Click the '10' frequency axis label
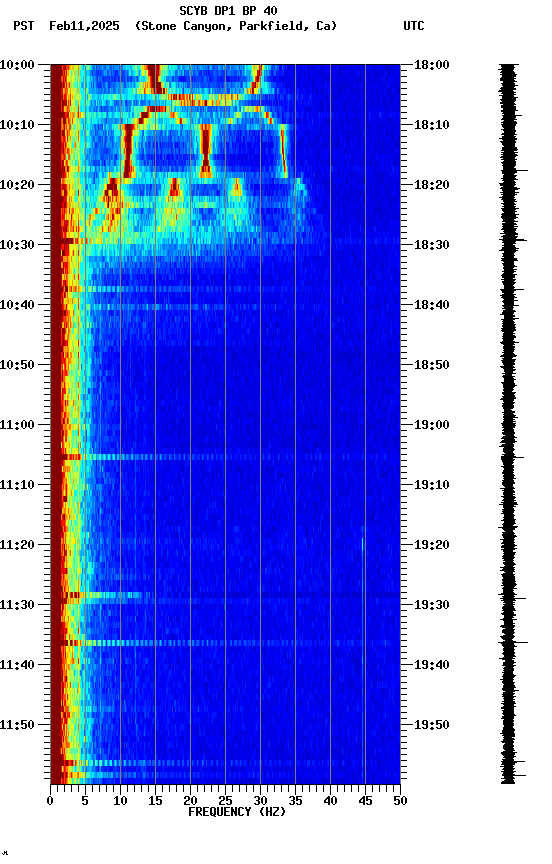The width and height of the screenshot is (552, 864). click(x=120, y=801)
